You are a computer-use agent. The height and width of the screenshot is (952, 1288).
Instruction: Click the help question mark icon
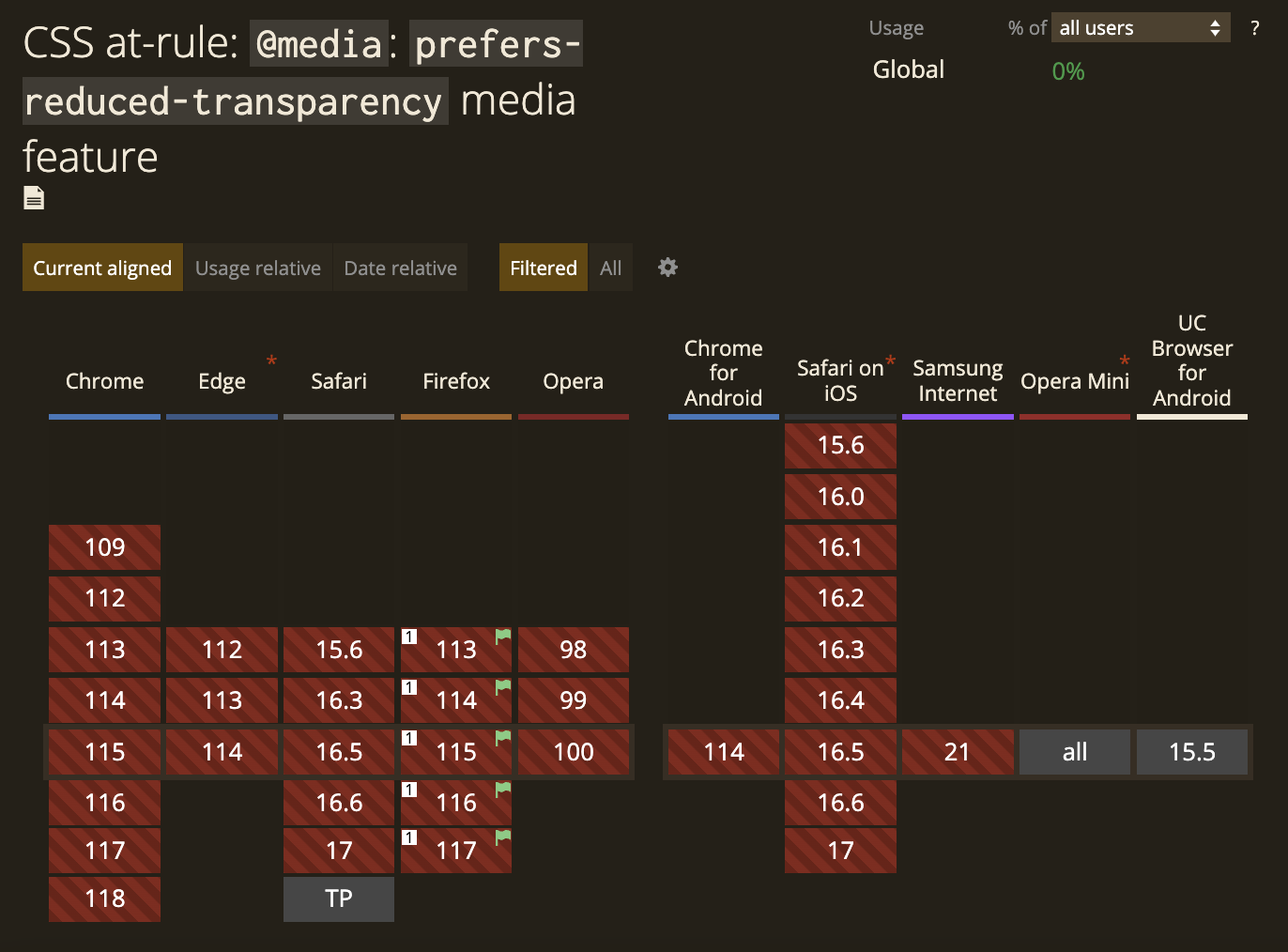coord(1254,28)
